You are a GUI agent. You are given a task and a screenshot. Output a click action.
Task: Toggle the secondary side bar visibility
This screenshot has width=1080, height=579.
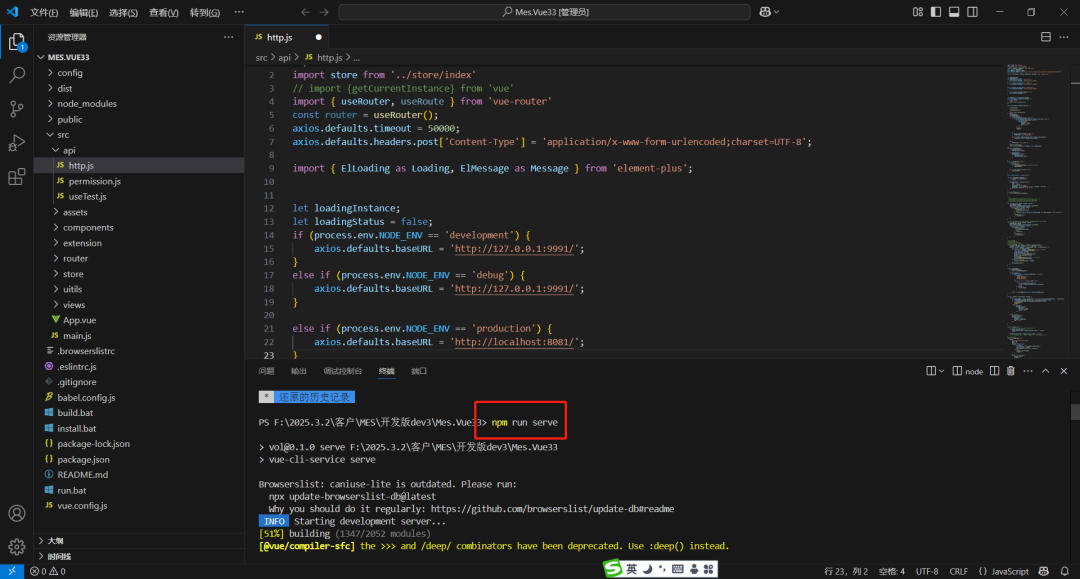pos(972,12)
